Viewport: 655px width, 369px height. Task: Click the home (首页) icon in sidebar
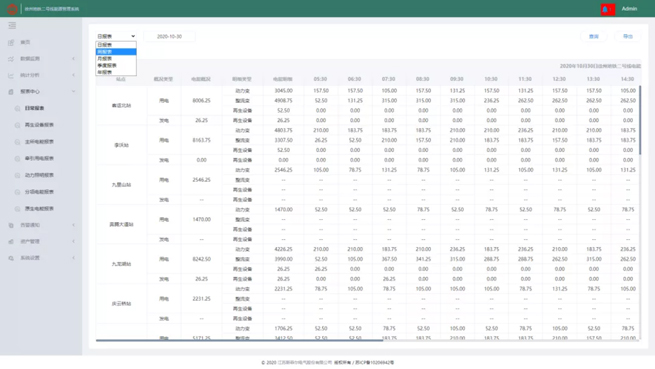(11, 42)
